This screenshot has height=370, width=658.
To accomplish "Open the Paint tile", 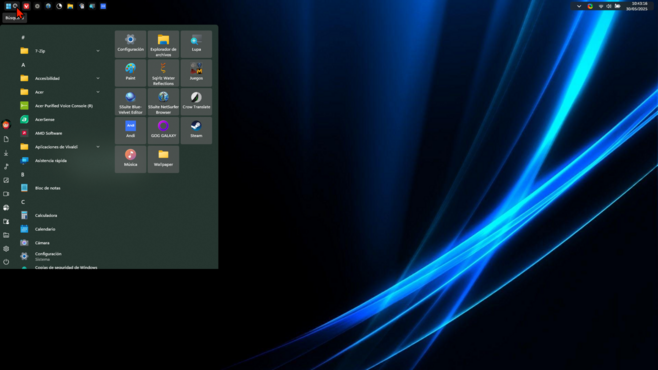I will (x=131, y=73).
